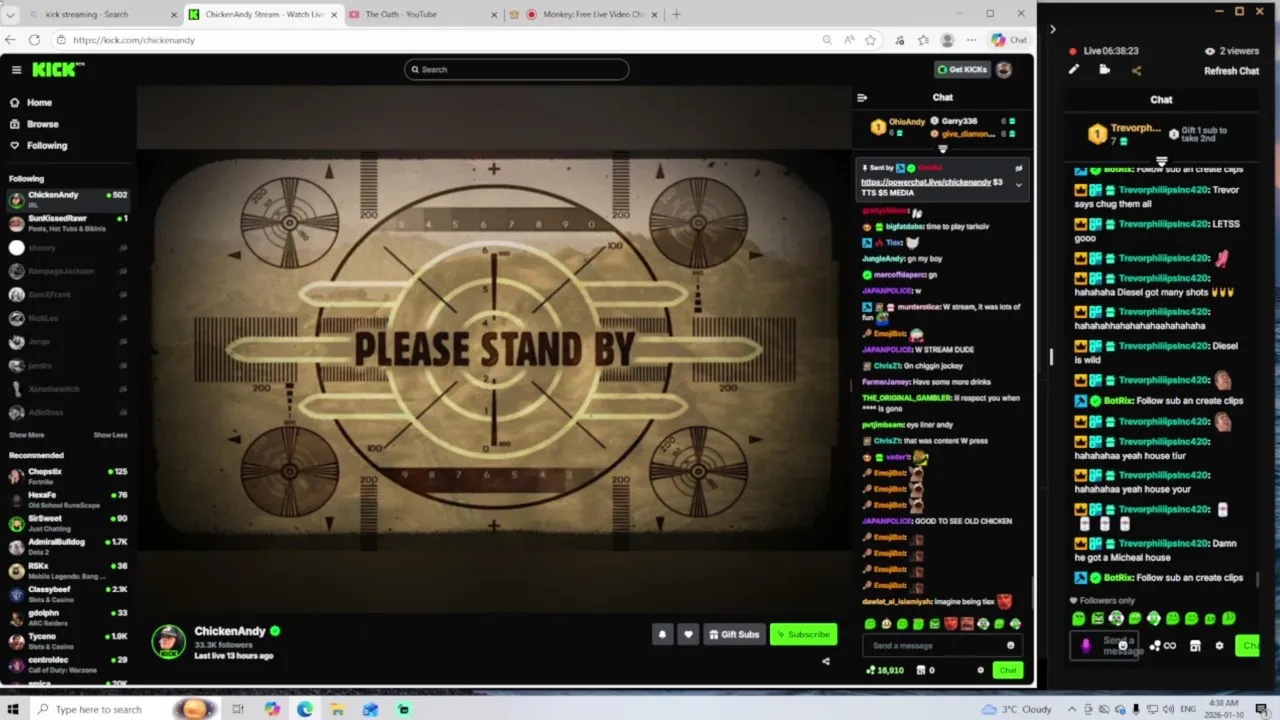Open the Kick hamburger menu
The image size is (1280, 720).
coord(16,69)
